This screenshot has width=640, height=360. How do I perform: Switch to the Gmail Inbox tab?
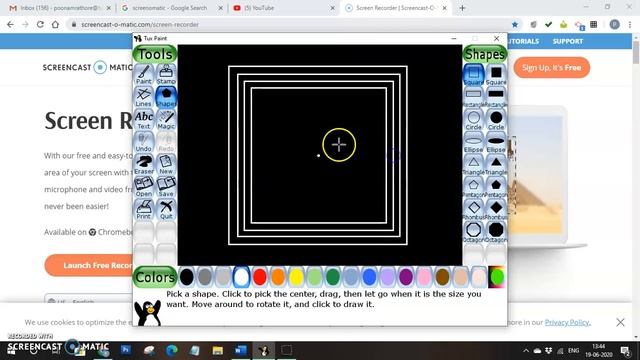click(x=60, y=8)
